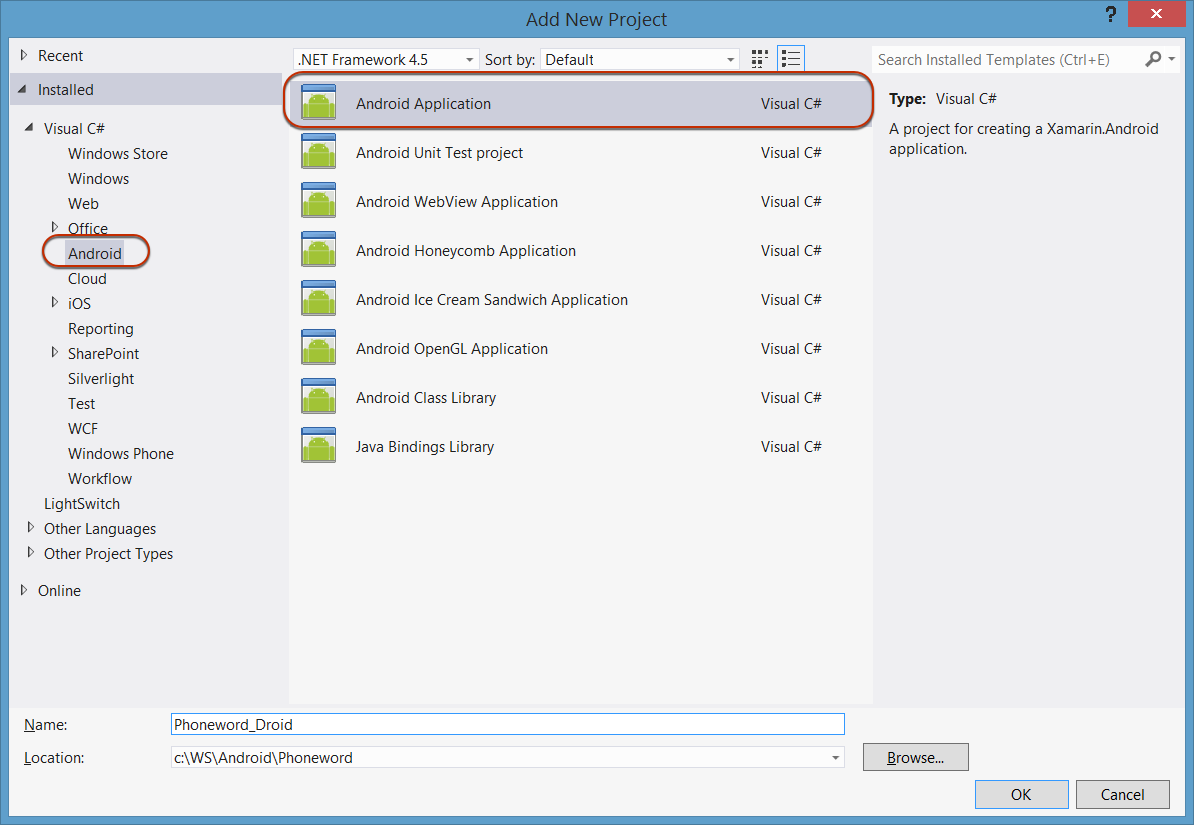Click the search magnifier icon
The width and height of the screenshot is (1194, 825).
point(1153,60)
